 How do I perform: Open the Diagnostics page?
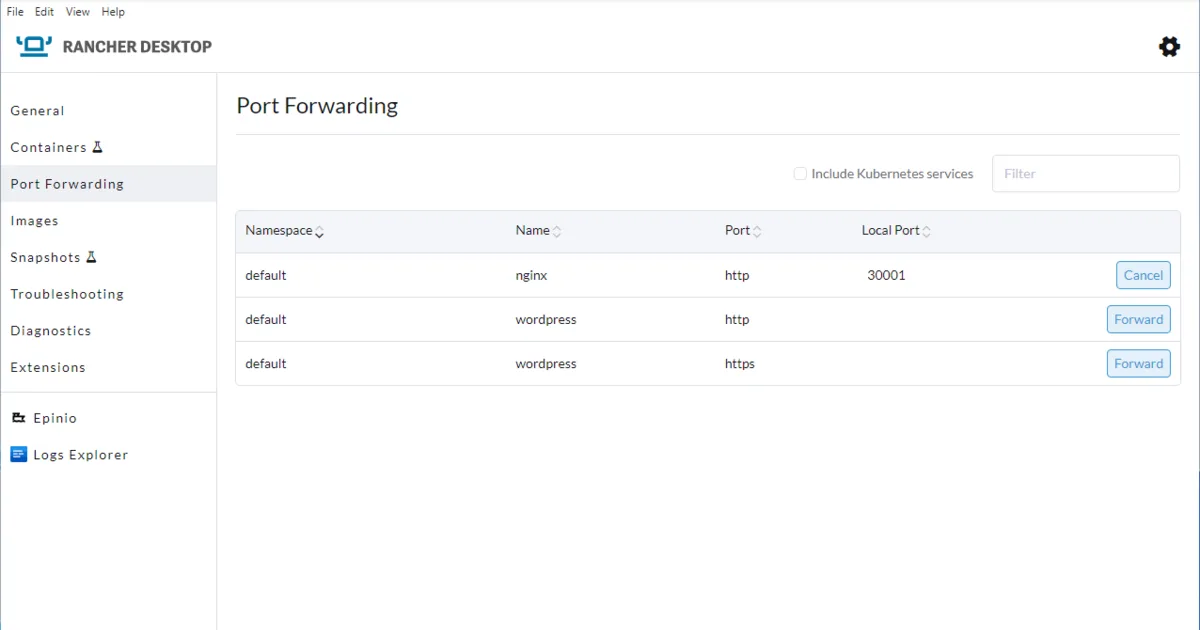click(108, 331)
